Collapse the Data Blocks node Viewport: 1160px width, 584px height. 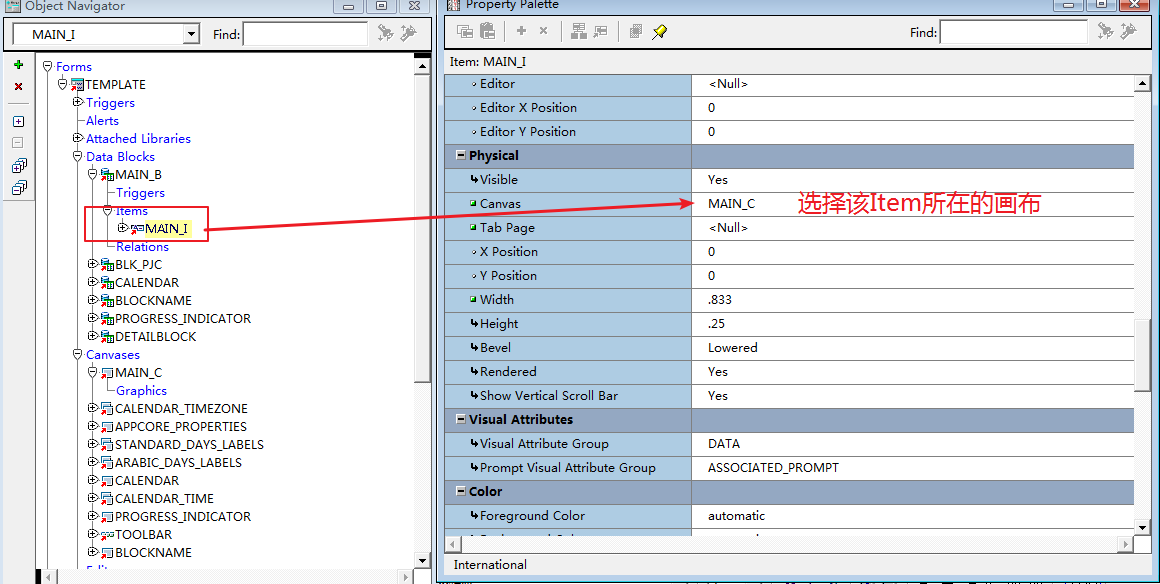(x=78, y=155)
